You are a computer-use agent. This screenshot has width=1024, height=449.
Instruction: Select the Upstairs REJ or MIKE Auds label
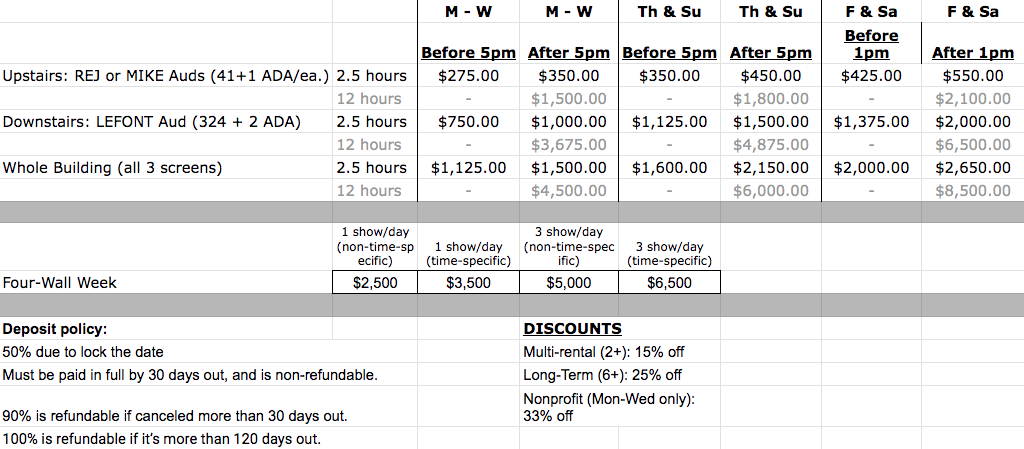click(x=166, y=76)
